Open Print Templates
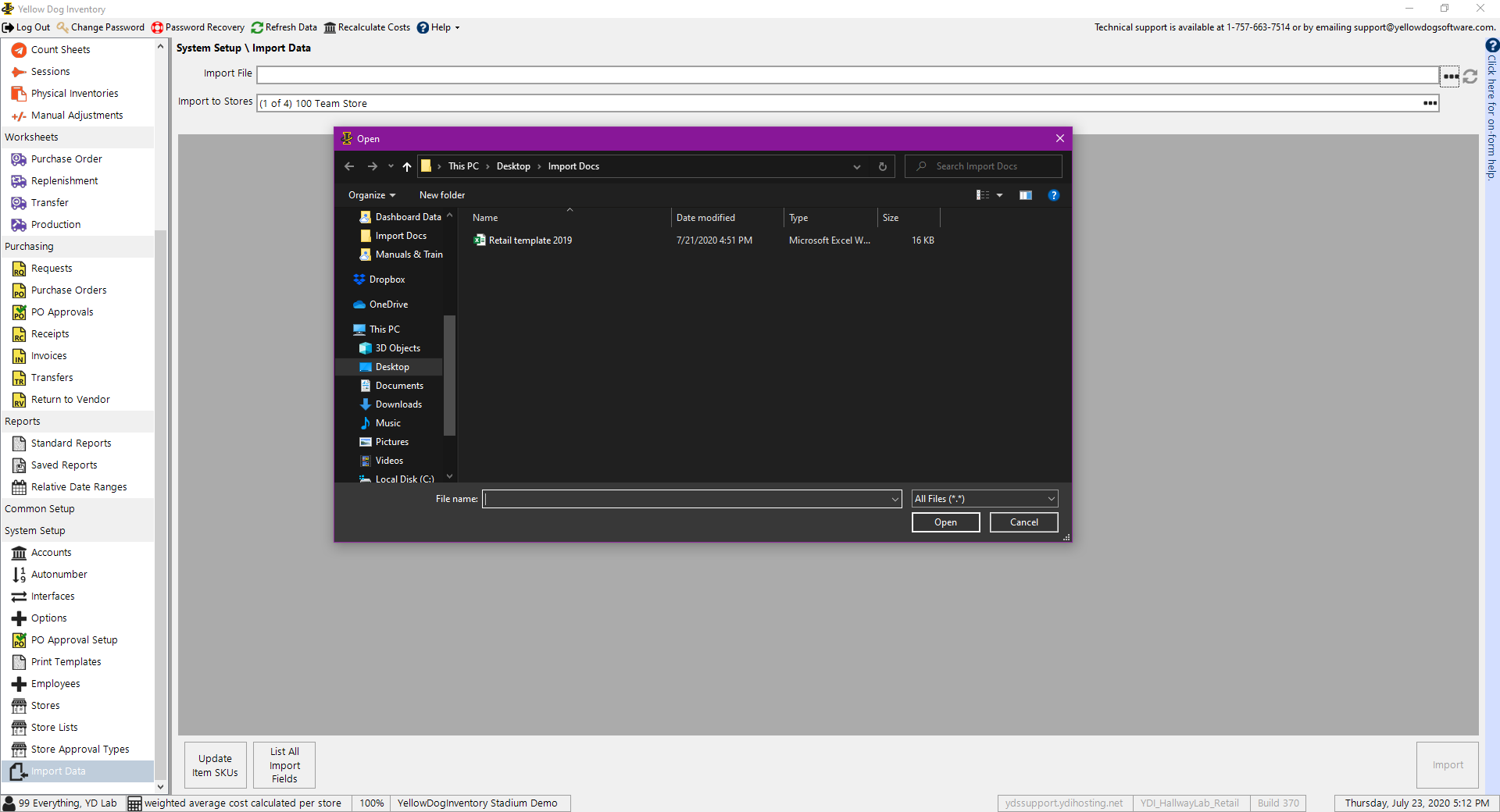 [66, 661]
